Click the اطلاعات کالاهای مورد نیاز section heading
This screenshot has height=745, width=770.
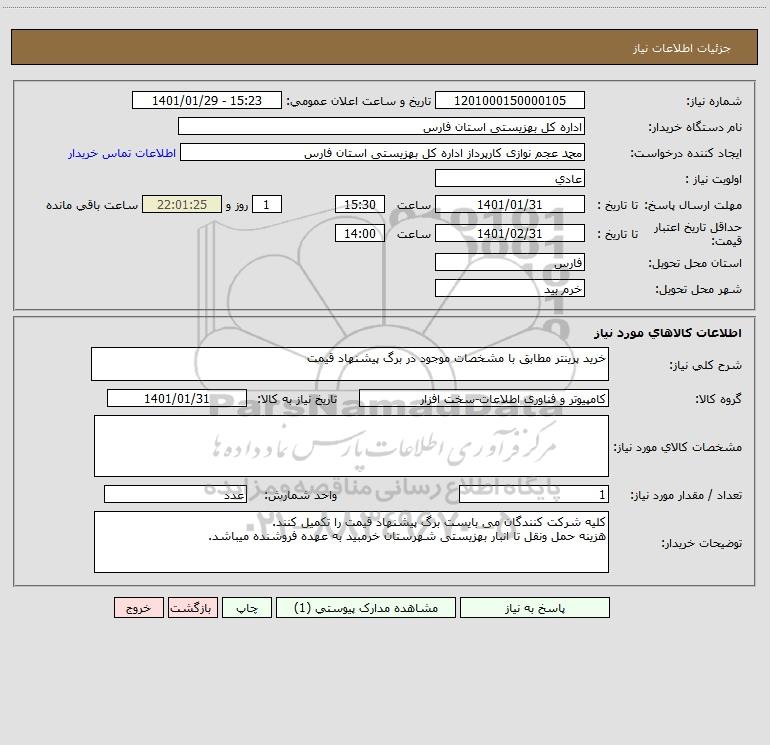668,333
